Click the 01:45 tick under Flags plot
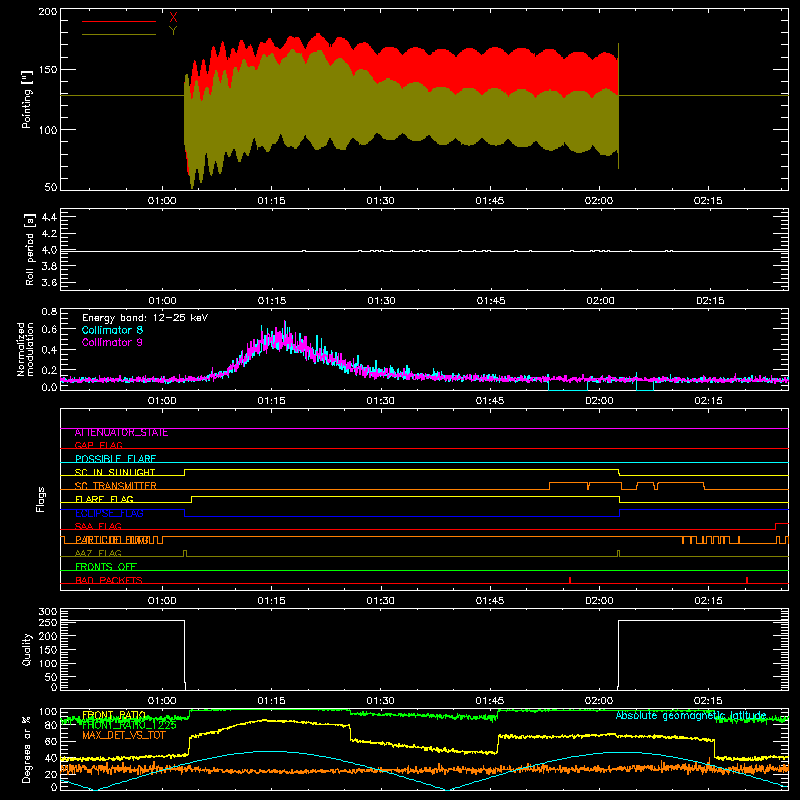800x800 pixels. tap(490, 601)
